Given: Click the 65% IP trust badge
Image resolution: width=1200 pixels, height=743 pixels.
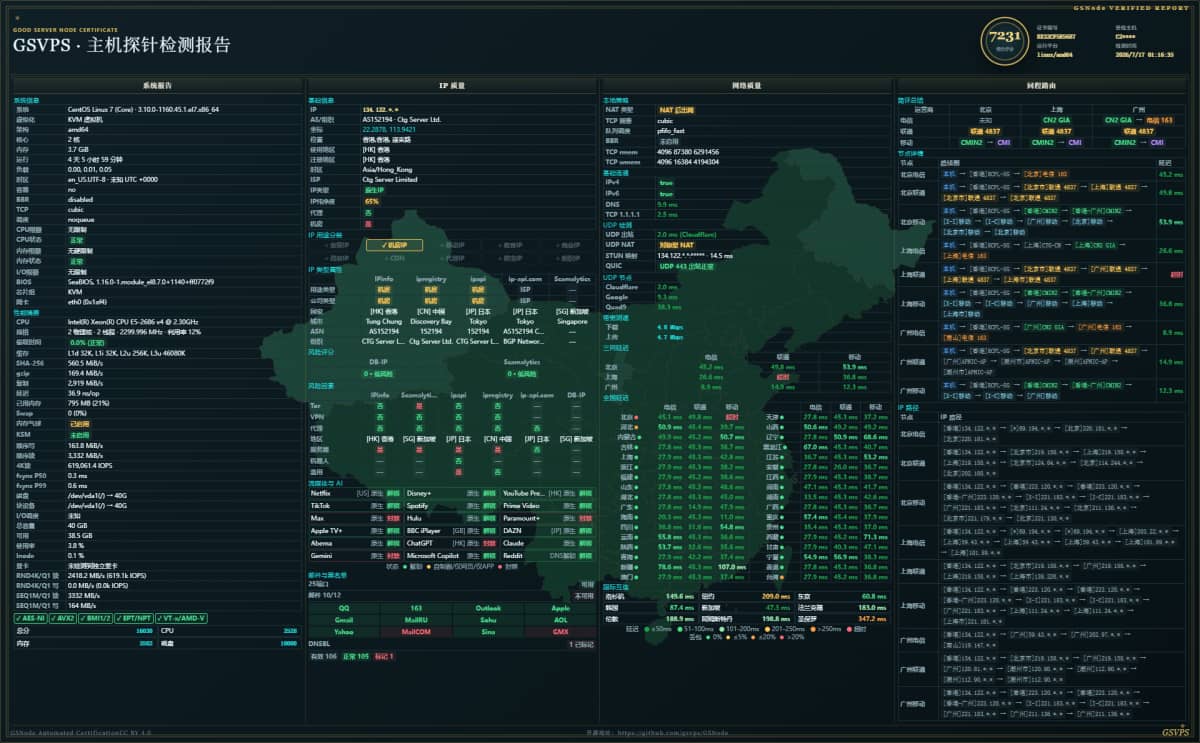Looking at the screenshot, I should click(x=372, y=201).
